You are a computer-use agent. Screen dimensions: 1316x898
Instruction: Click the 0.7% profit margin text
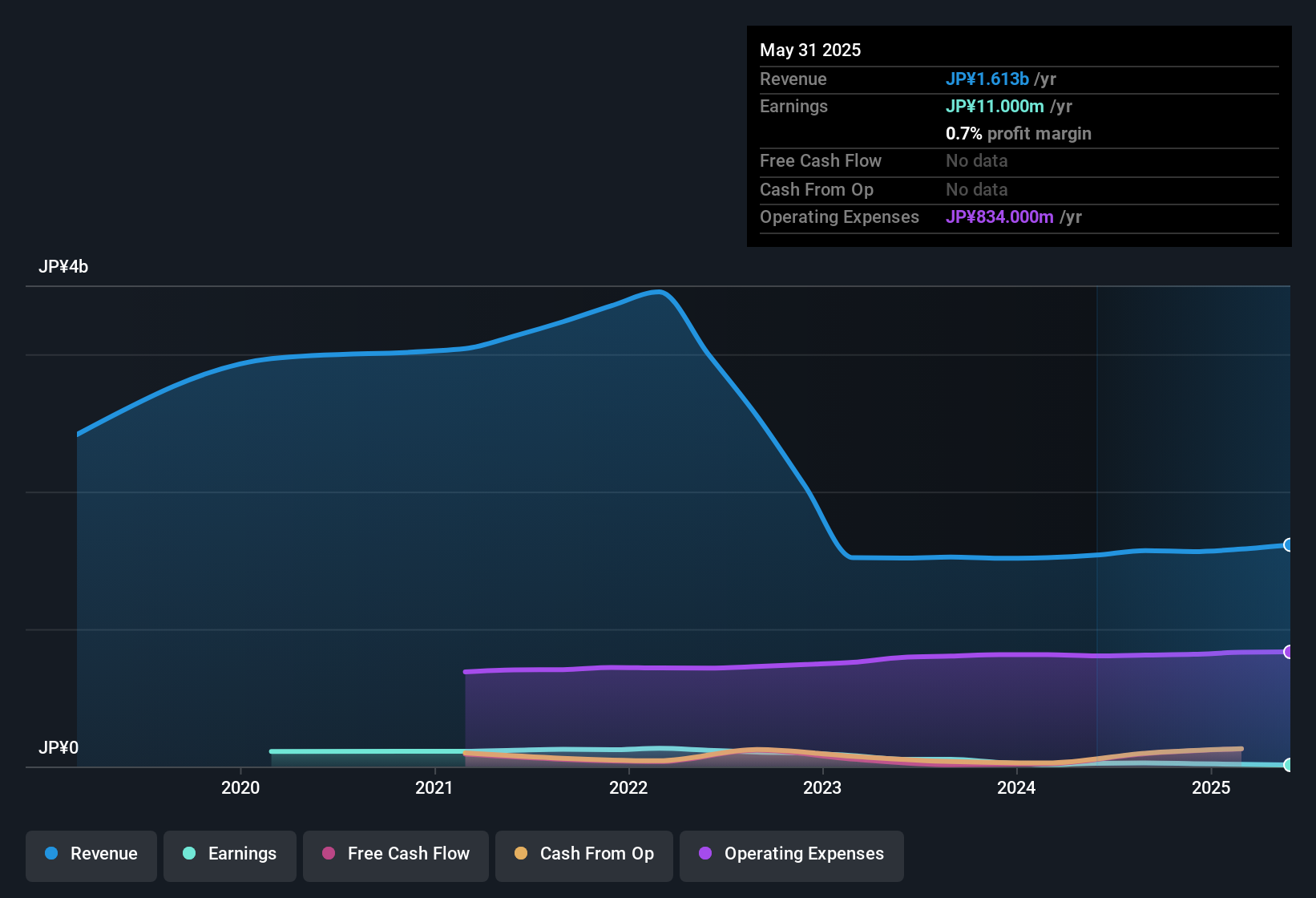[x=1019, y=134]
